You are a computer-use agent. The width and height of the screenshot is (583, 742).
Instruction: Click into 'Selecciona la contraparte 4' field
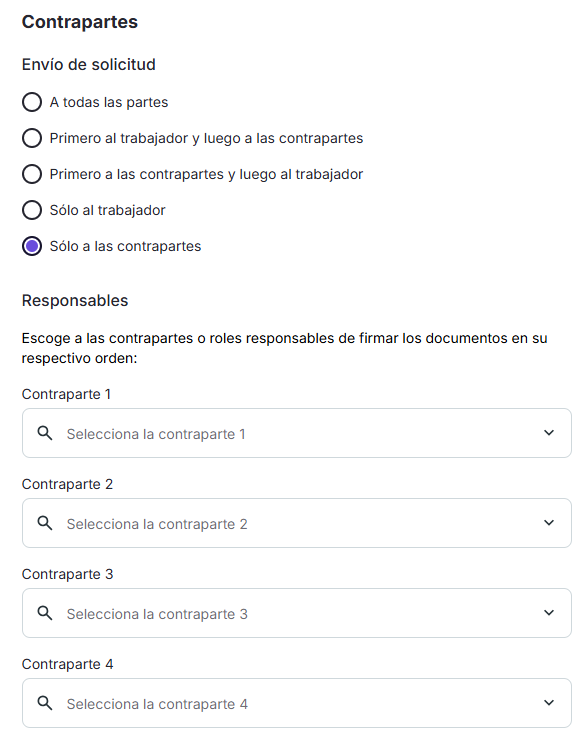tap(297, 703)
